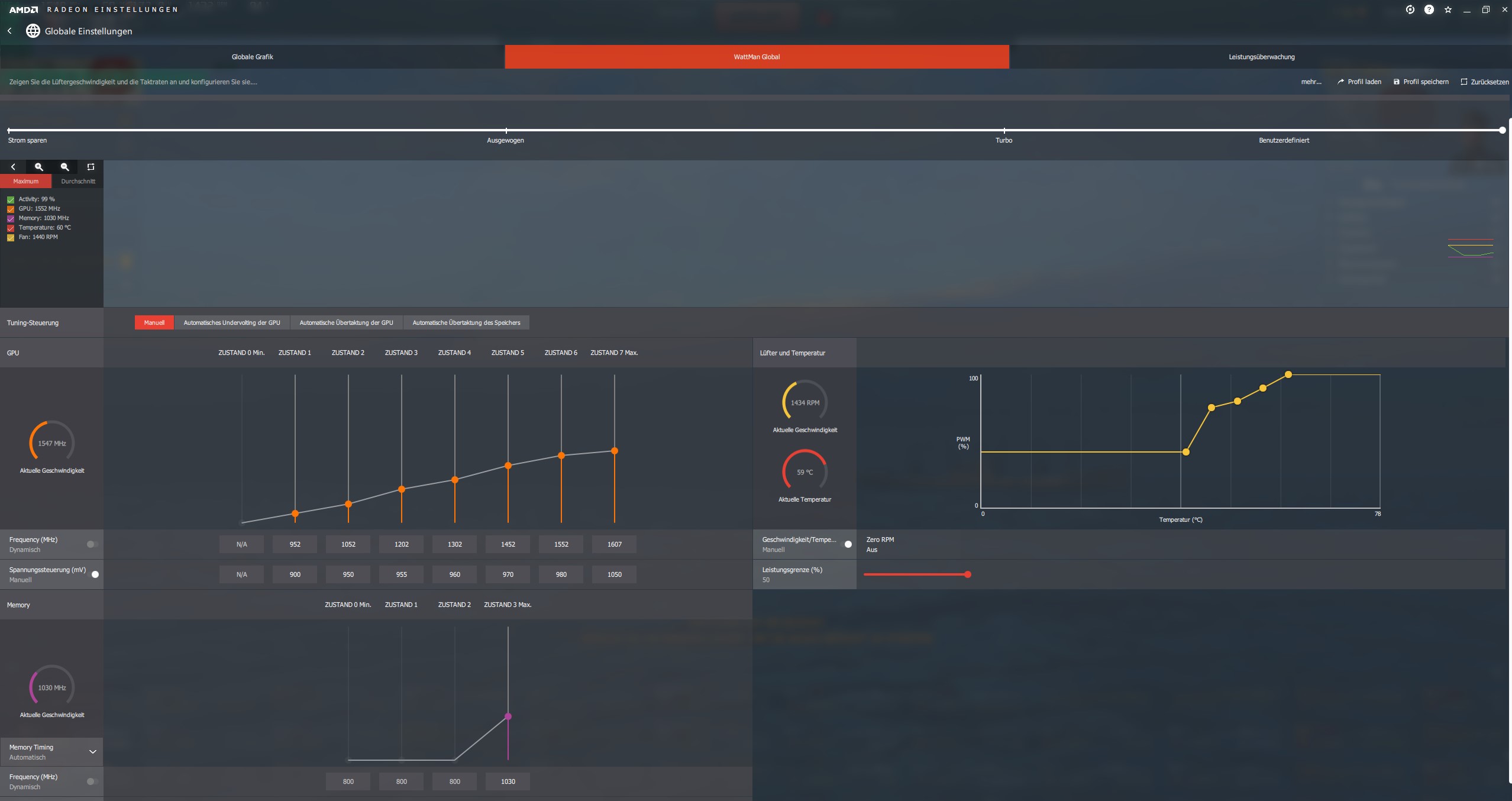Click the update check icon in title bar
The image size is (1512, 801).
pos(1410,9)
